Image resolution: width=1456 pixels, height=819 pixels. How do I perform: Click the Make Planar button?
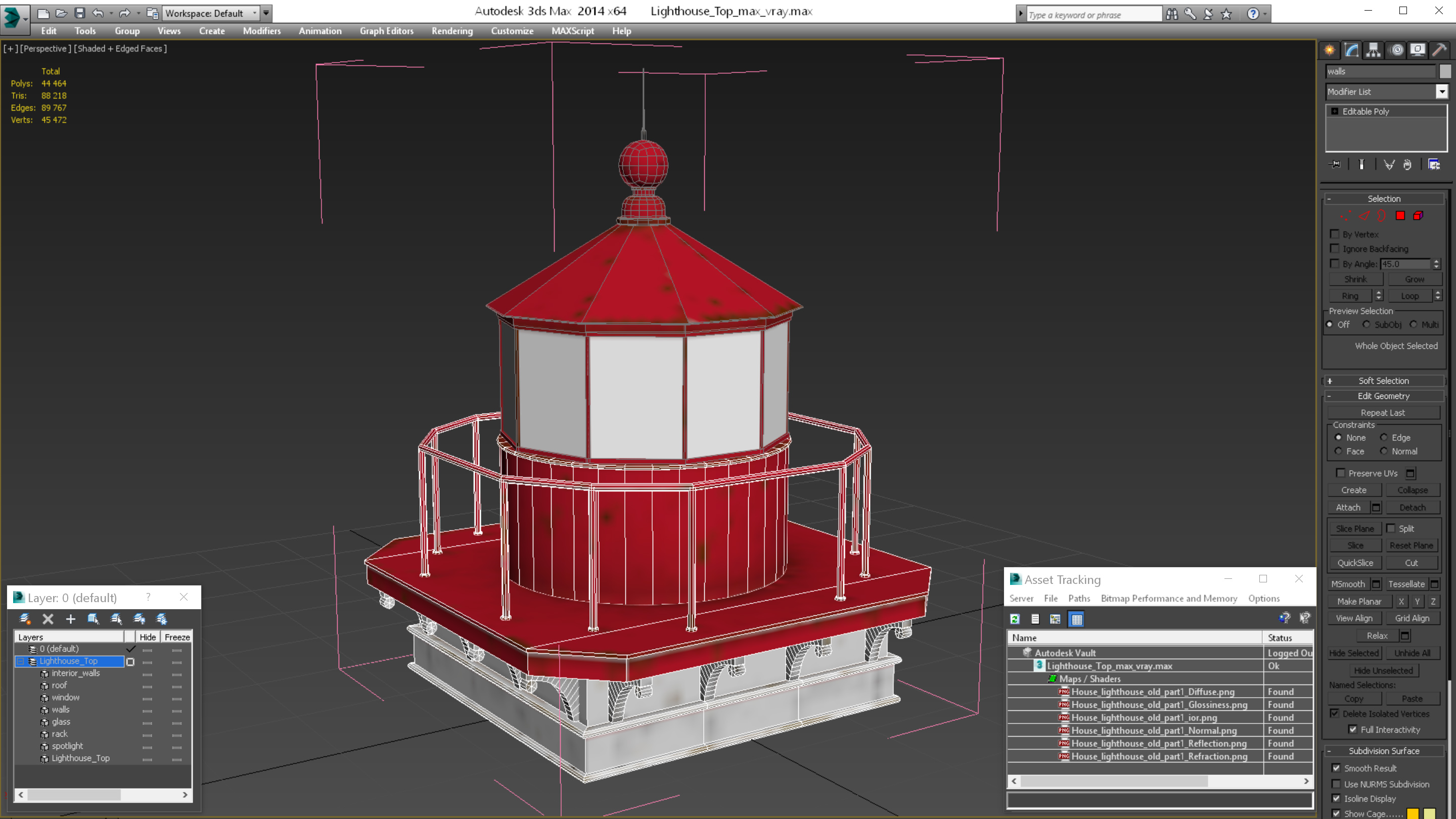[1359, 602]
